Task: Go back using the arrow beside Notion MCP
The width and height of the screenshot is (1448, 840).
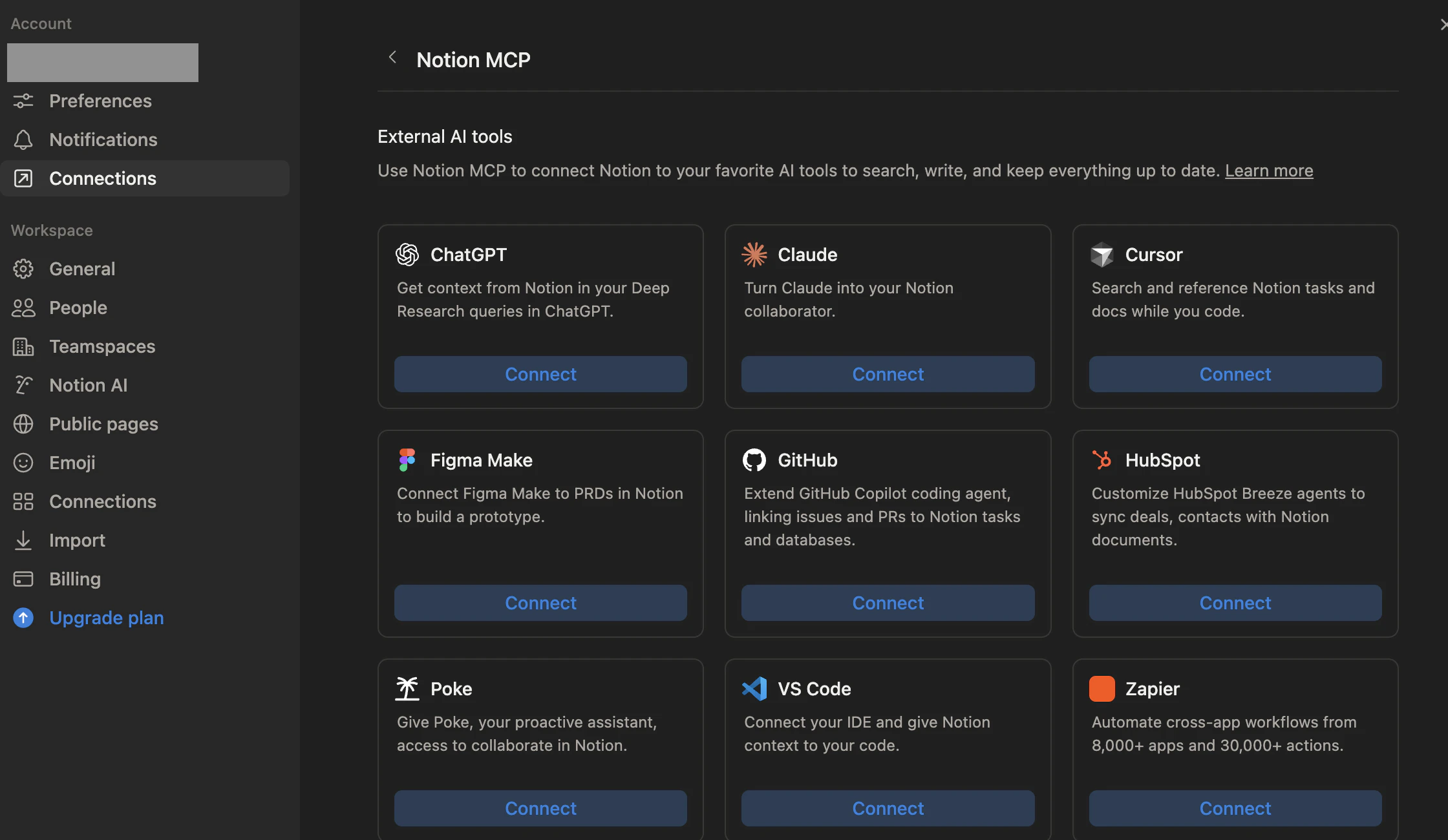Action: [392, 58]
